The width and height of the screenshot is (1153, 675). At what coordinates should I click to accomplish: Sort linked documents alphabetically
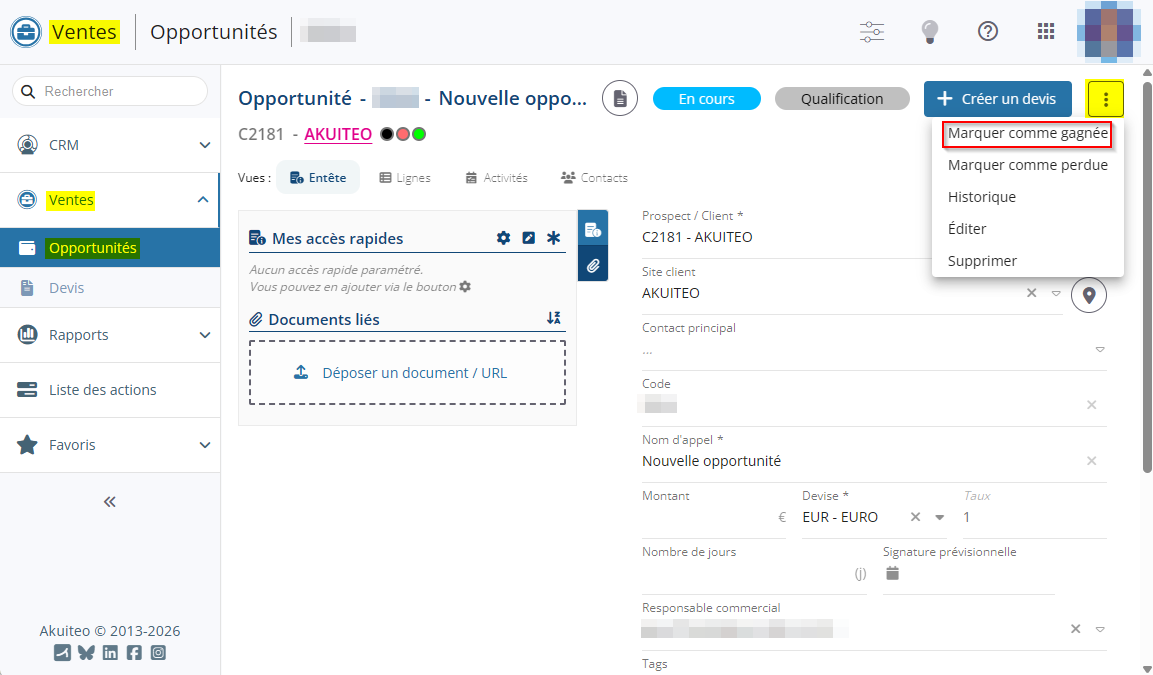[554, 318]
